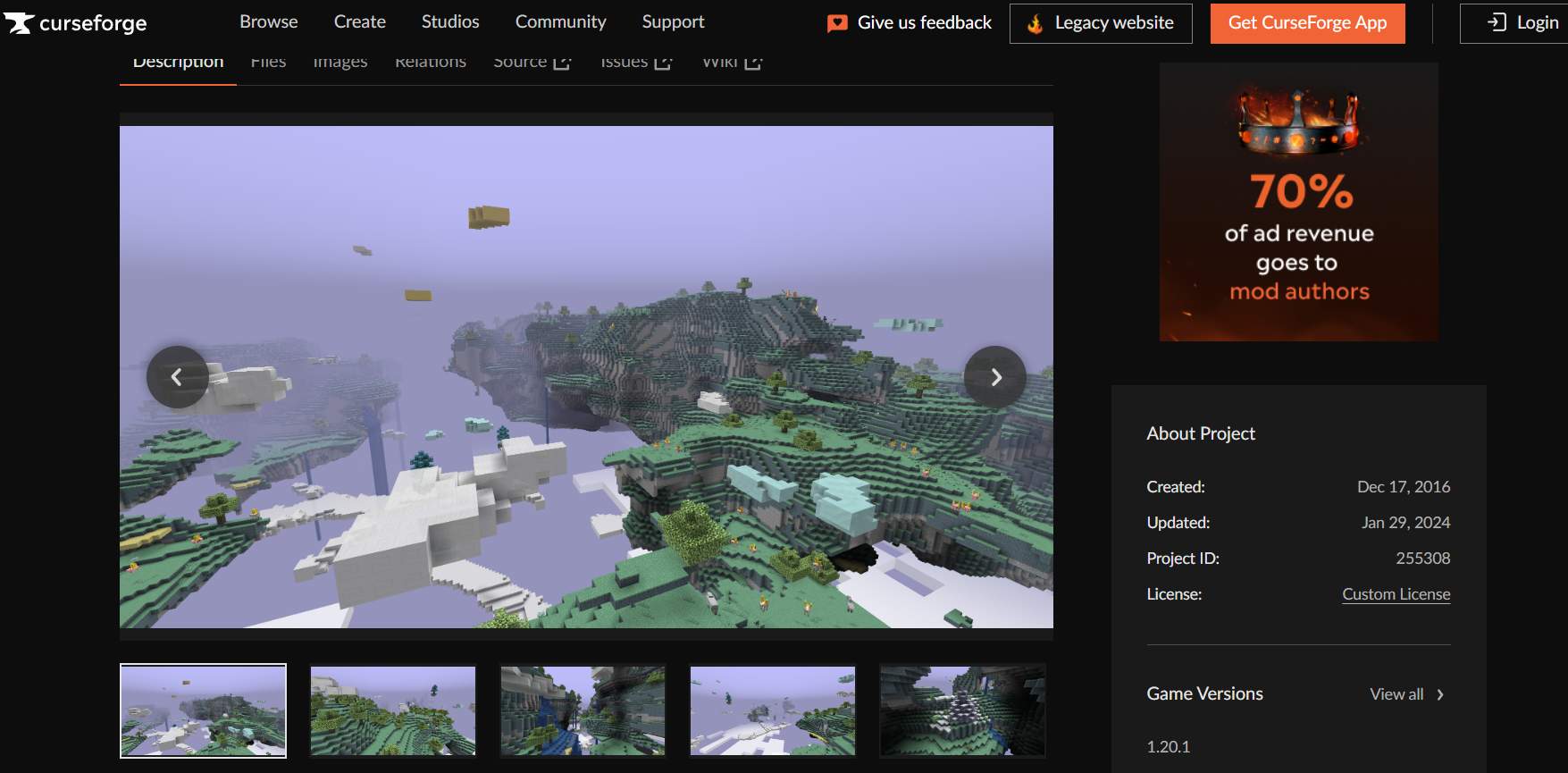Image resolution: width=1568 pixels, height=773 pixels.
Task: Click the 70% ad revenue banner
Action: point(1299,202)
